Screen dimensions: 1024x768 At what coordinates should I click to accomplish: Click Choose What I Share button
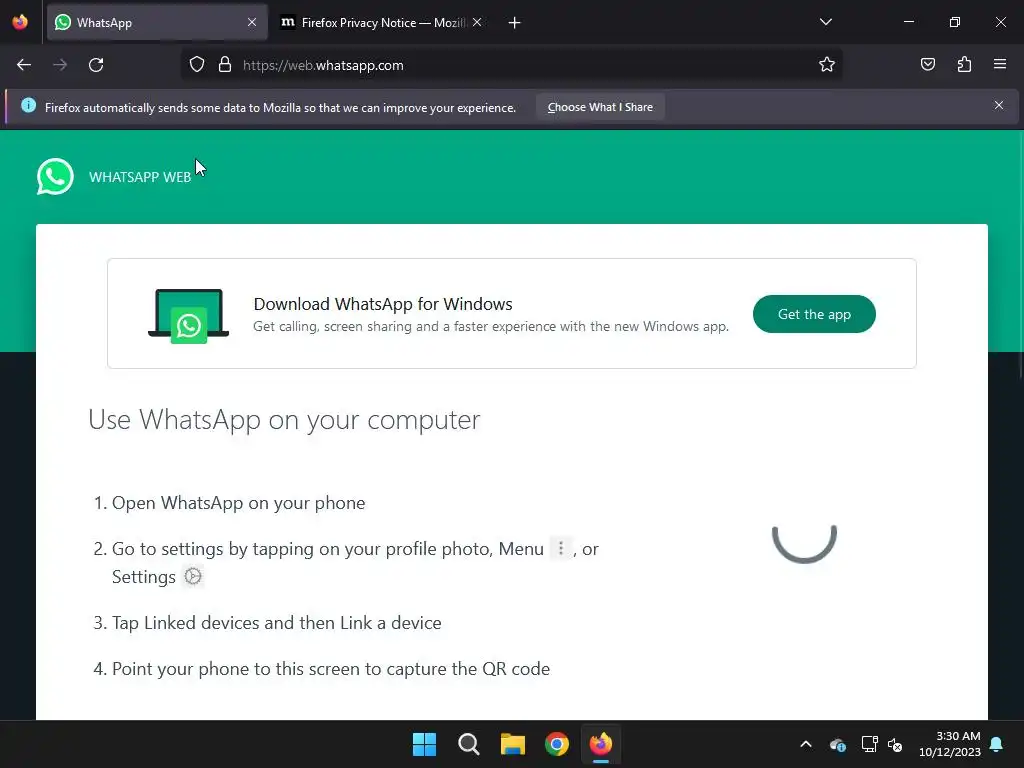click(x=600, y=107)
